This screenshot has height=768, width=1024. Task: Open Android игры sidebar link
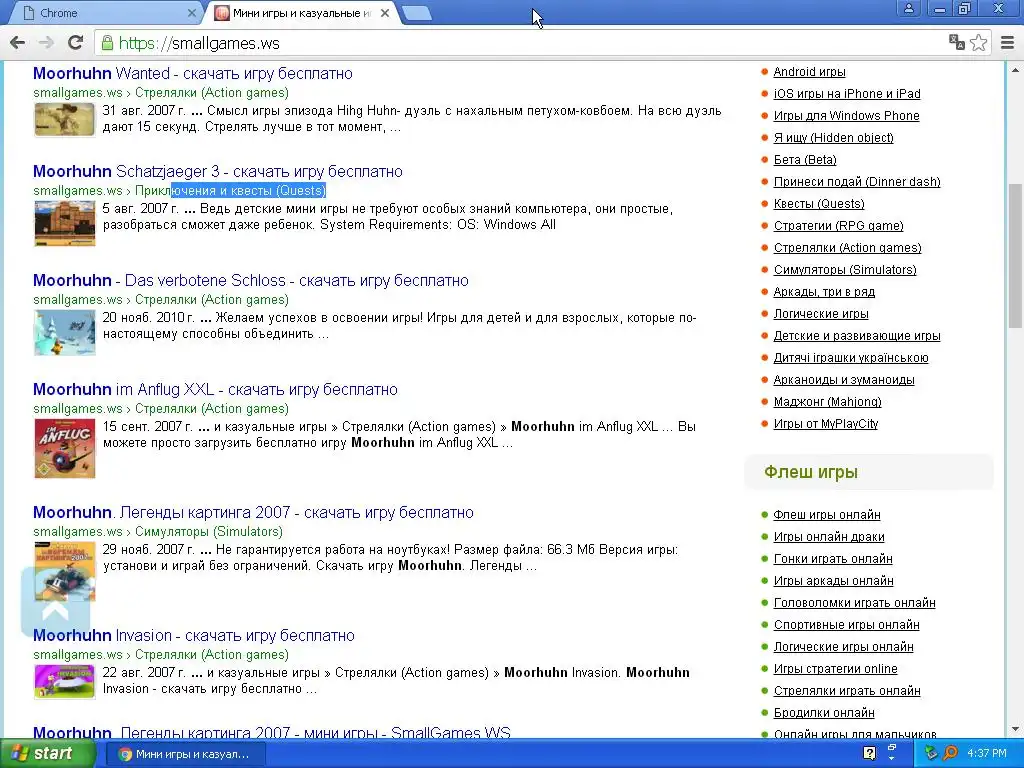(809, 72)
